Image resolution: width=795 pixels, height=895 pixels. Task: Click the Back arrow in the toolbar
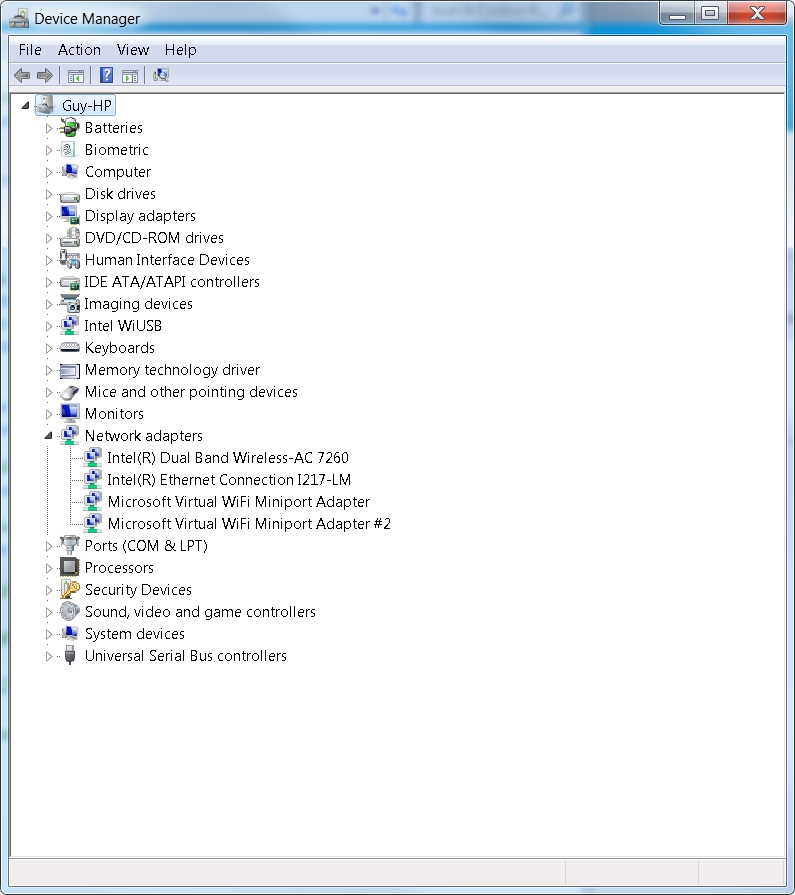[22, 75]
